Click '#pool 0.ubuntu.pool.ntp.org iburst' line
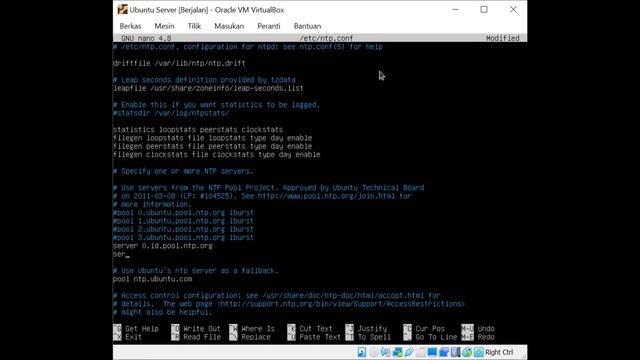The height and width of the screenshot is (360, 640). click(183, 213)
